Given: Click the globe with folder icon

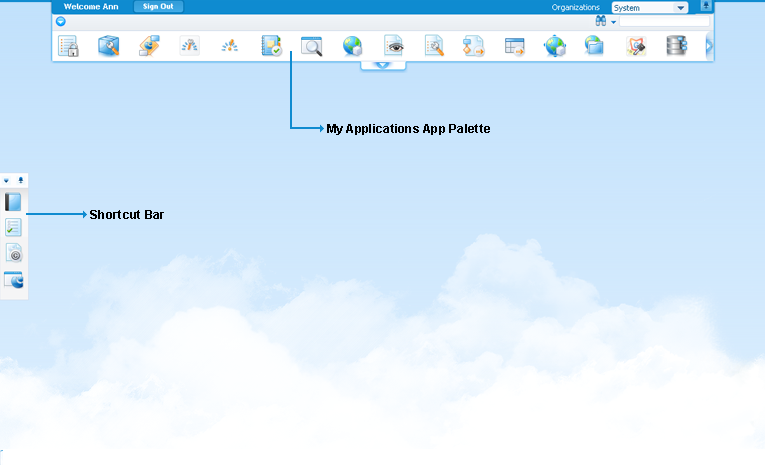Looking at the screenshot, I should coord(595,46).
